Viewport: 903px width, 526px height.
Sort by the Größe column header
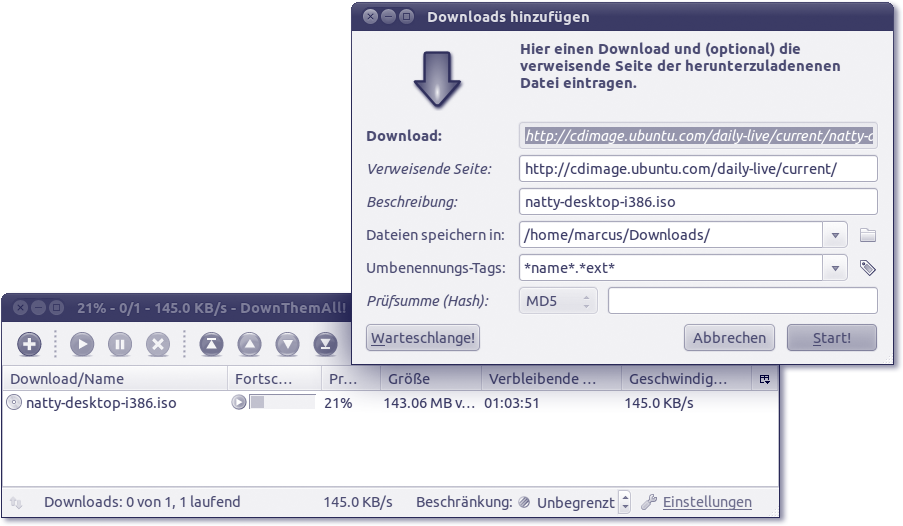430,379
